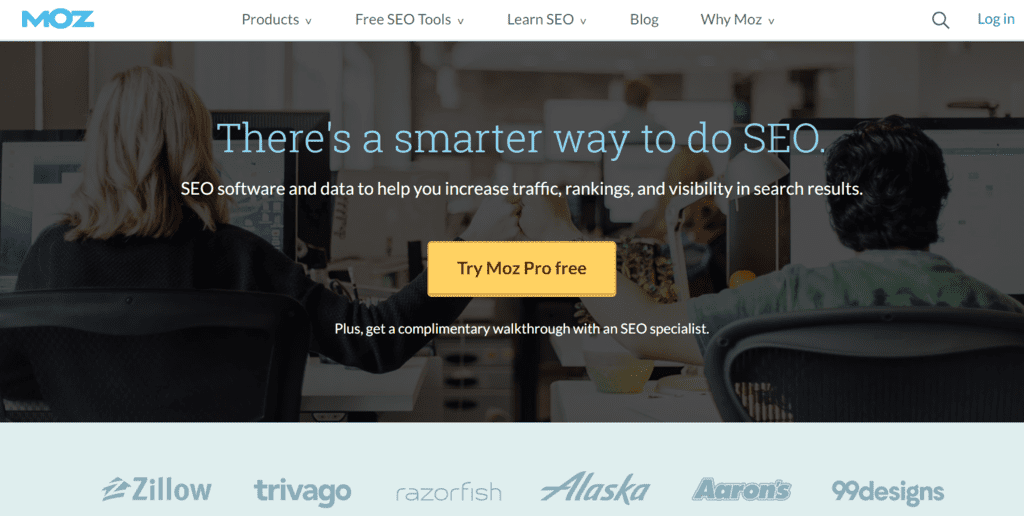The width and height of the screenshot is (1024, 516).
Task: Select the Zillow customer logo
Action: click(x=157, y=489)
